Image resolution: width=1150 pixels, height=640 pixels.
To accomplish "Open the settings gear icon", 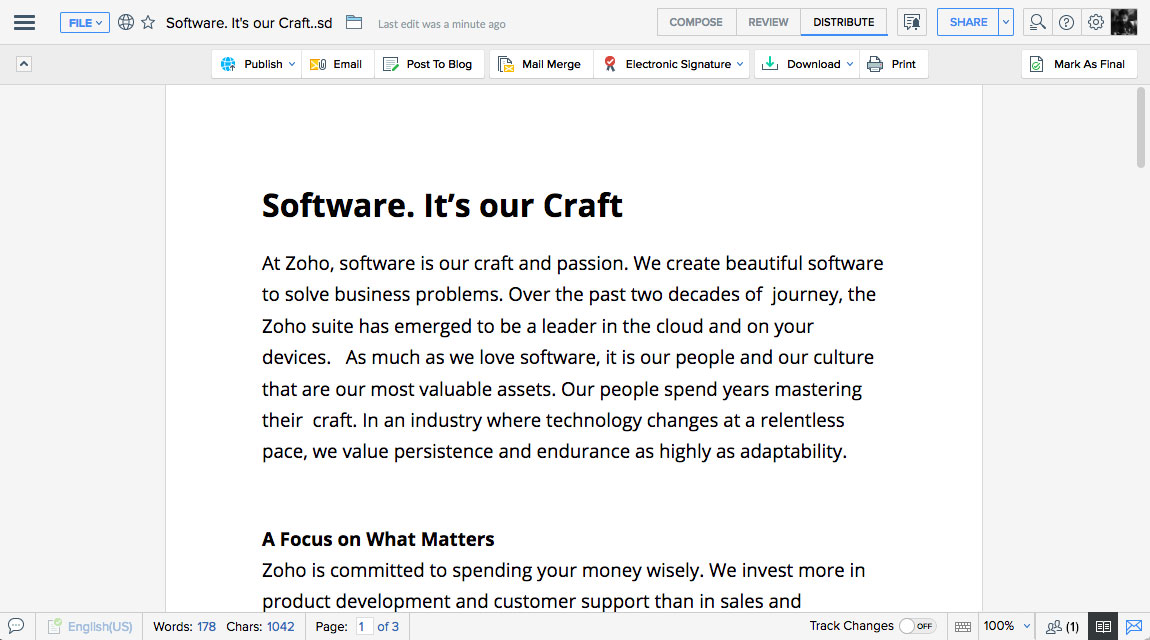I will click(1096, 22).
